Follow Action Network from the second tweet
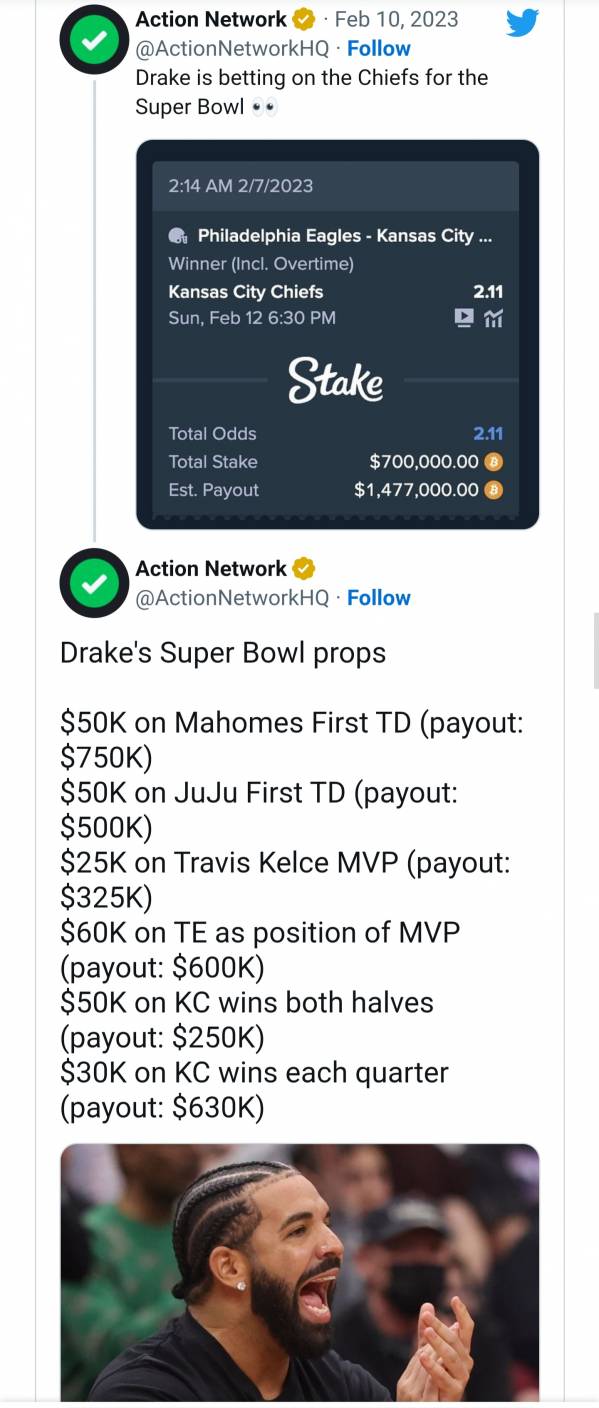Screen dimensions: 599x1408 coord(379,598)
